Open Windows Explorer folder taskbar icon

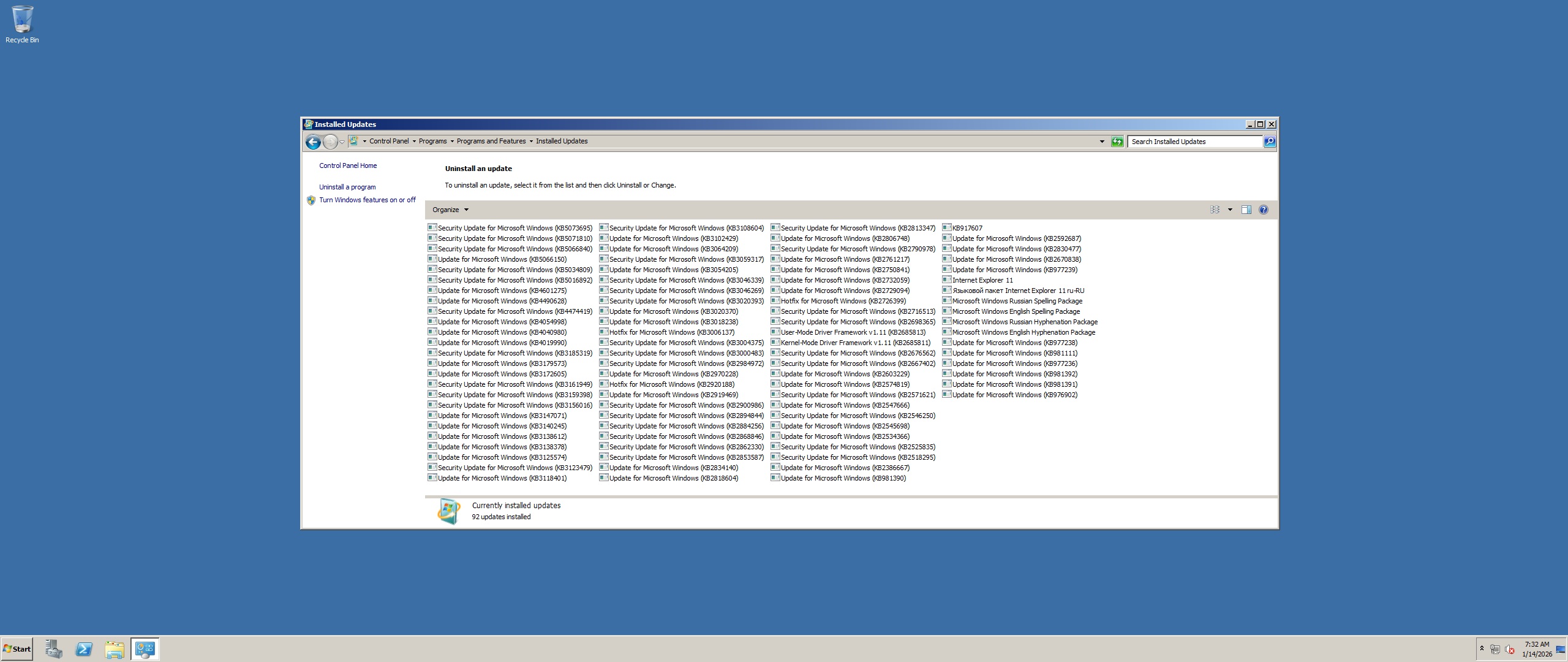(115, 649)
